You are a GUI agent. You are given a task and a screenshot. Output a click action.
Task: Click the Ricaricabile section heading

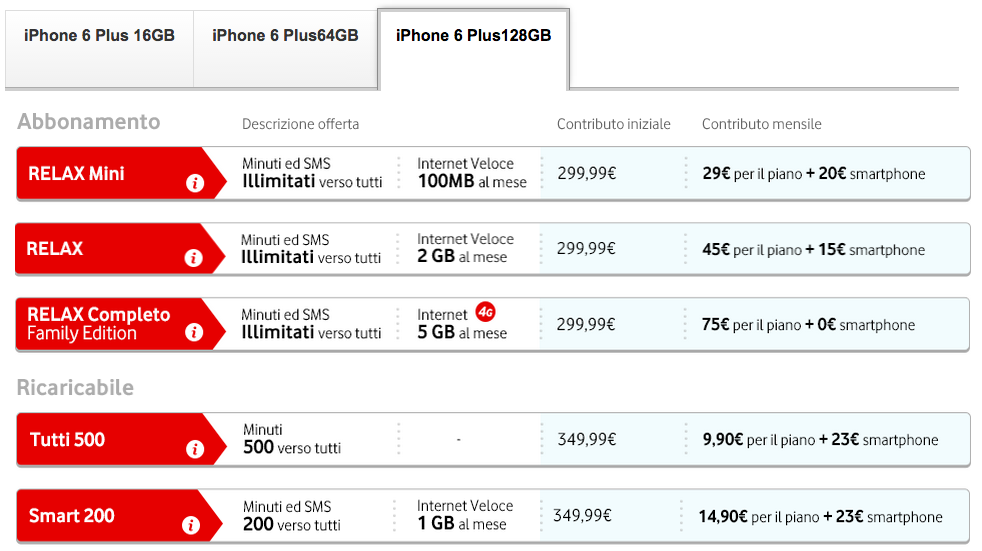point(75,388)
